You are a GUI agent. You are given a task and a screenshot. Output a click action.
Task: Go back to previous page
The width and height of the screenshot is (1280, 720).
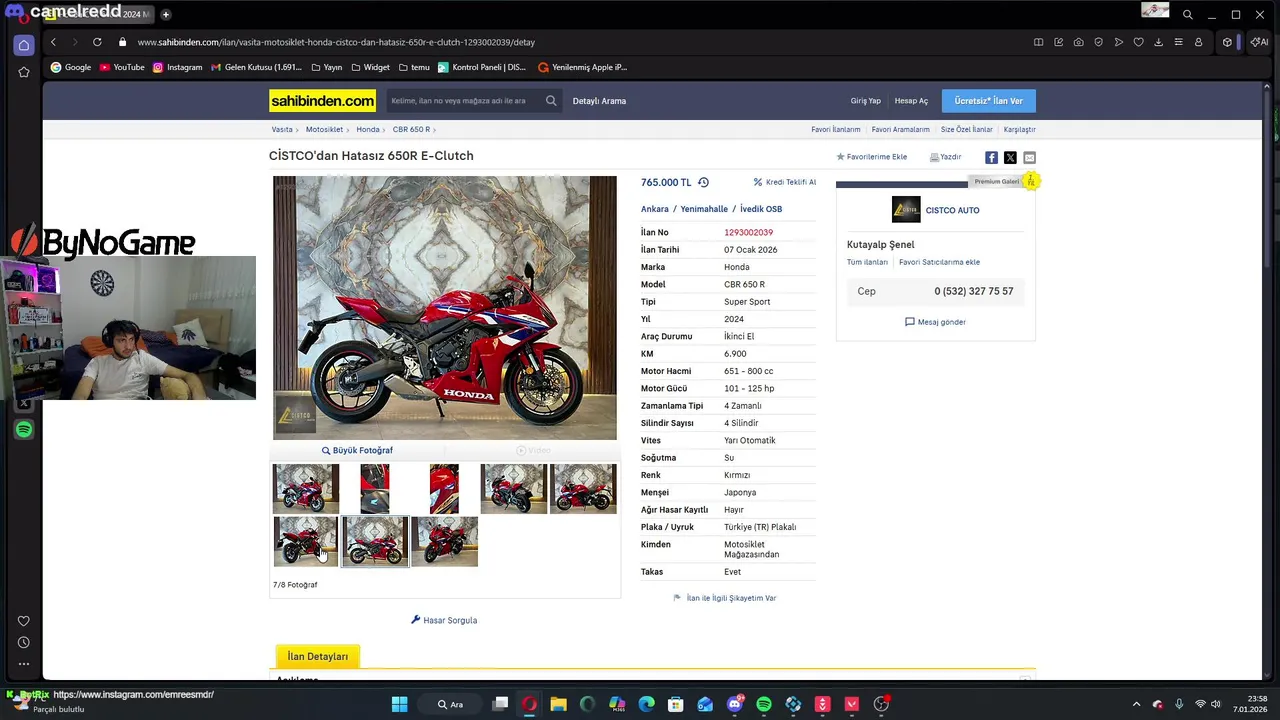point(53,42)
